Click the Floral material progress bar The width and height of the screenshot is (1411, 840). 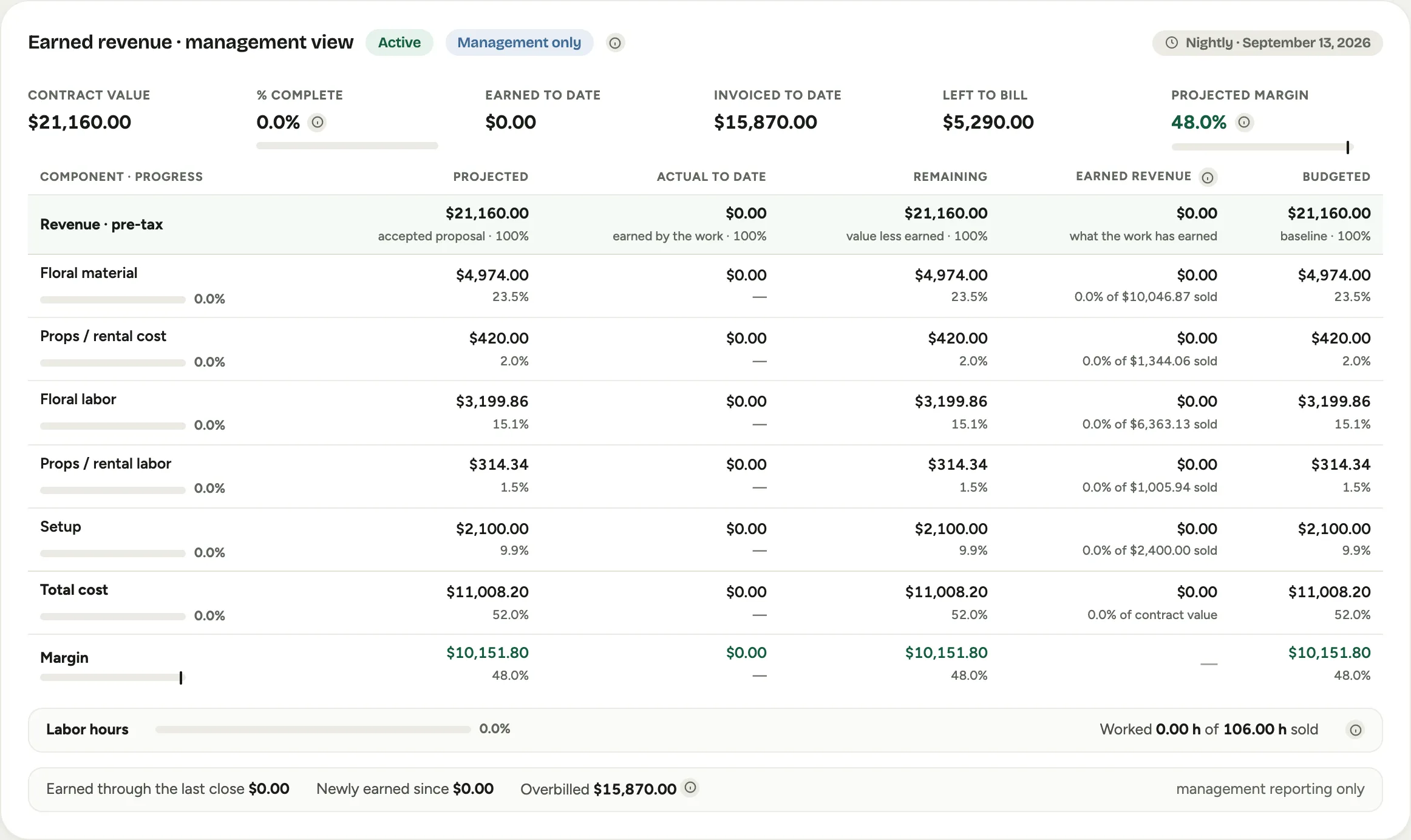113,300
